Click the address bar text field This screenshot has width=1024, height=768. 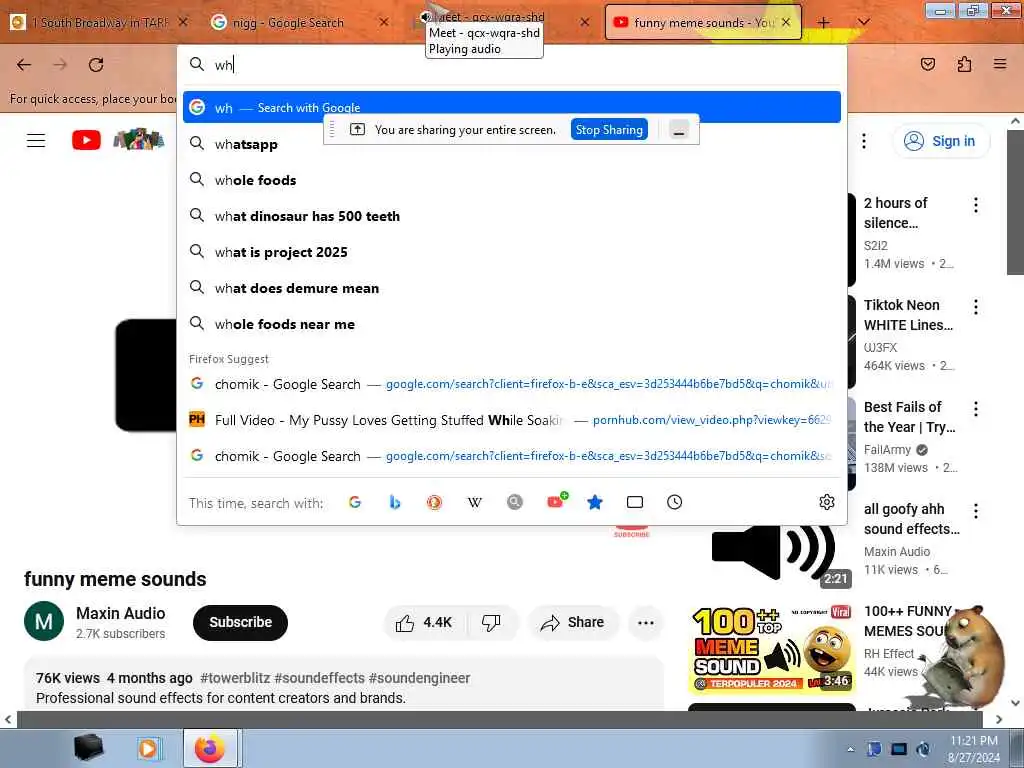click(512, 64)
